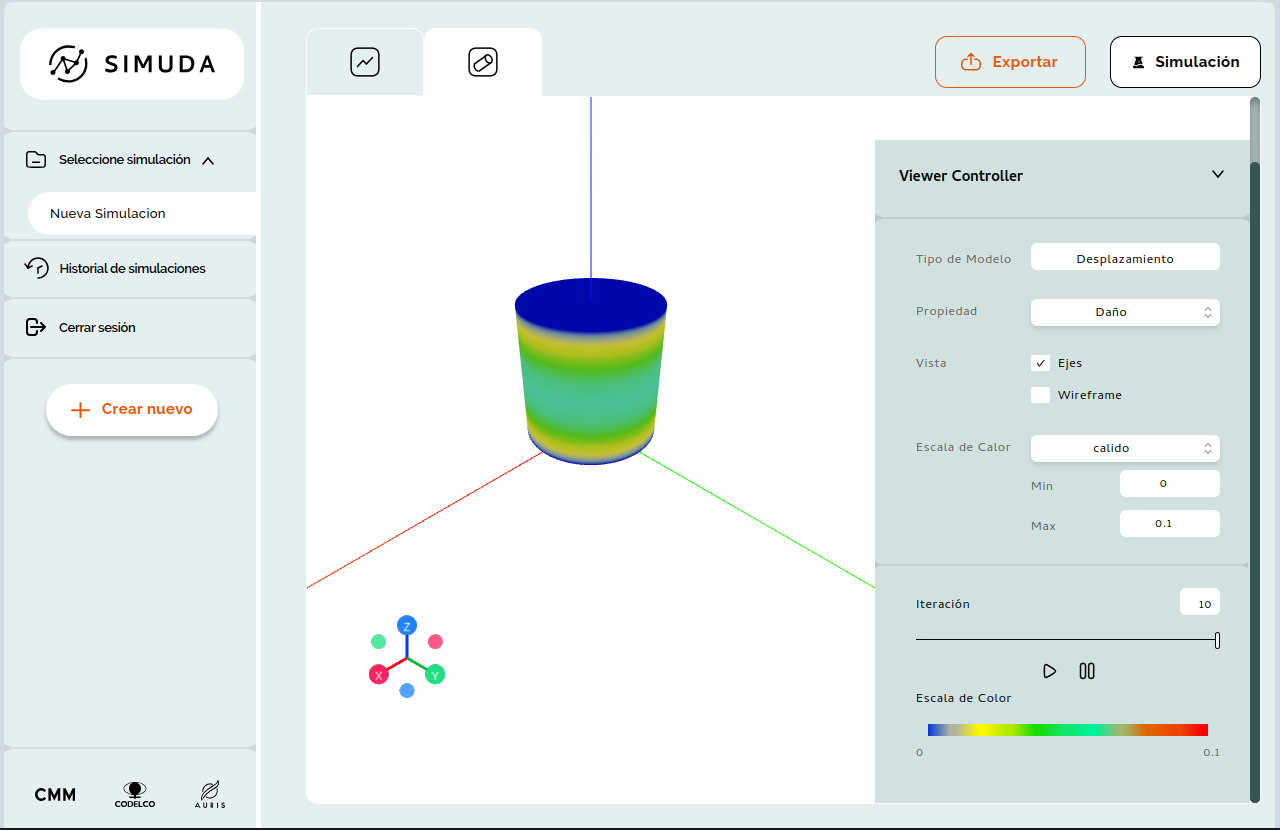Pause the iteration animation
The height and width of the screenshot is (830, 1280).
[1087, 671]
